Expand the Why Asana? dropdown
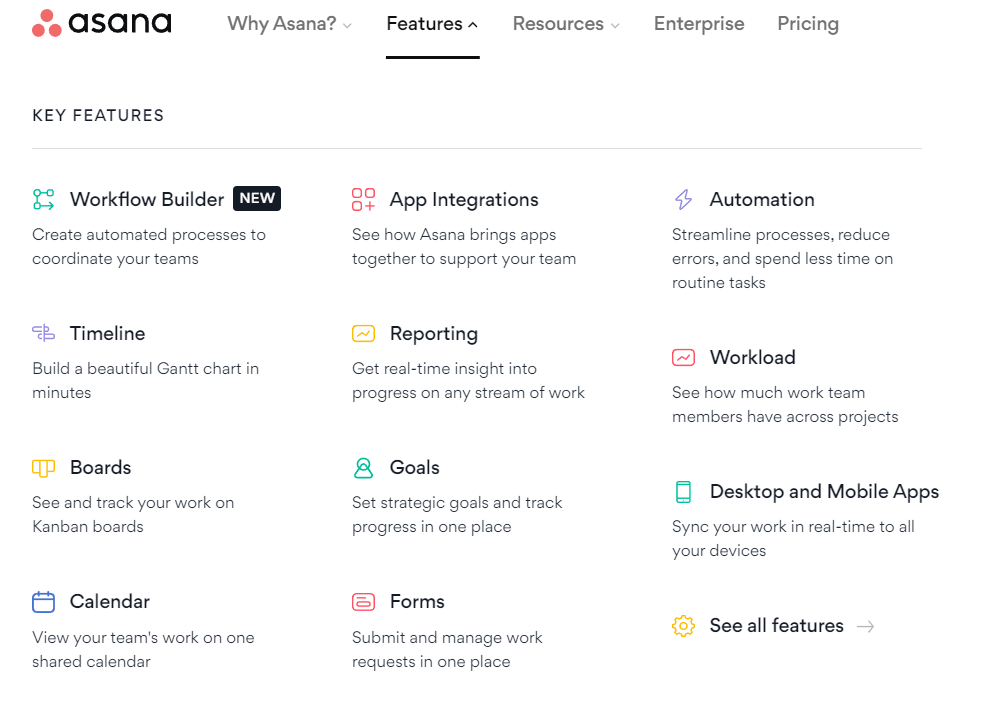Image resolution: width=991 pixels, height=715 pixels. (289, 23)
